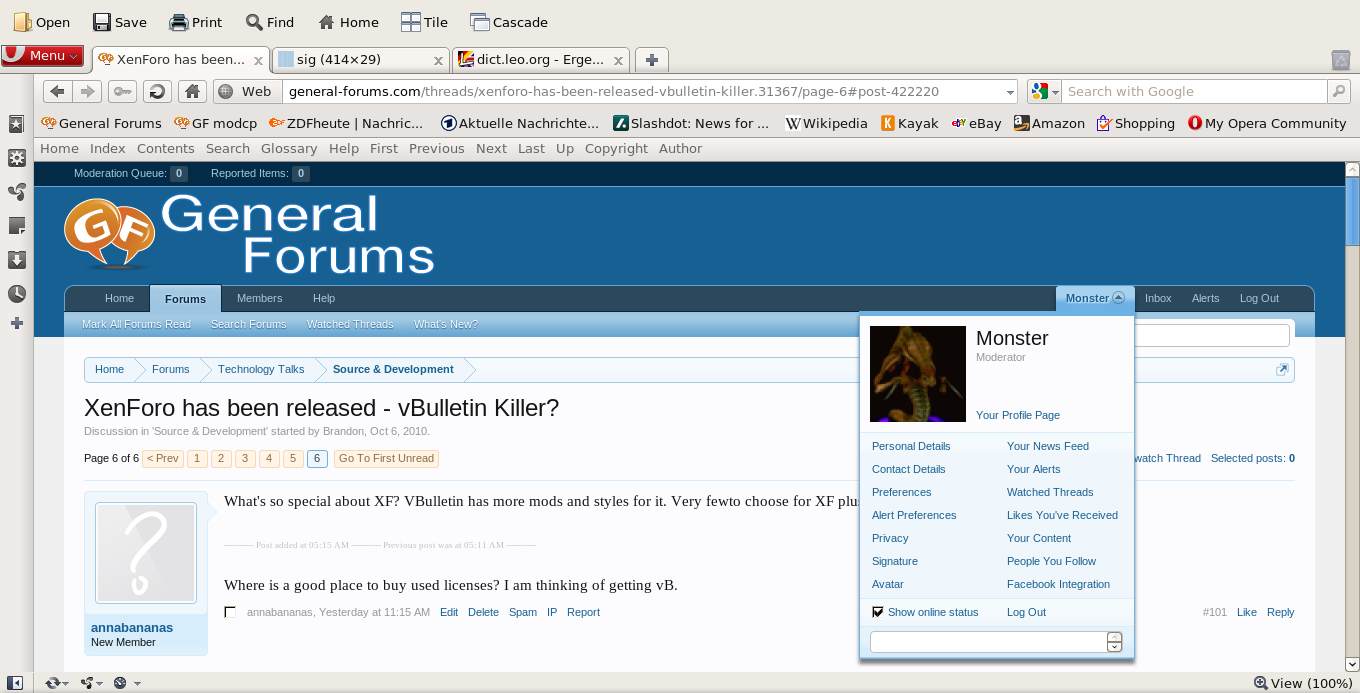Click the breadcrumb pop-out icon at right
The image size is (1360, 693).
1282,370
